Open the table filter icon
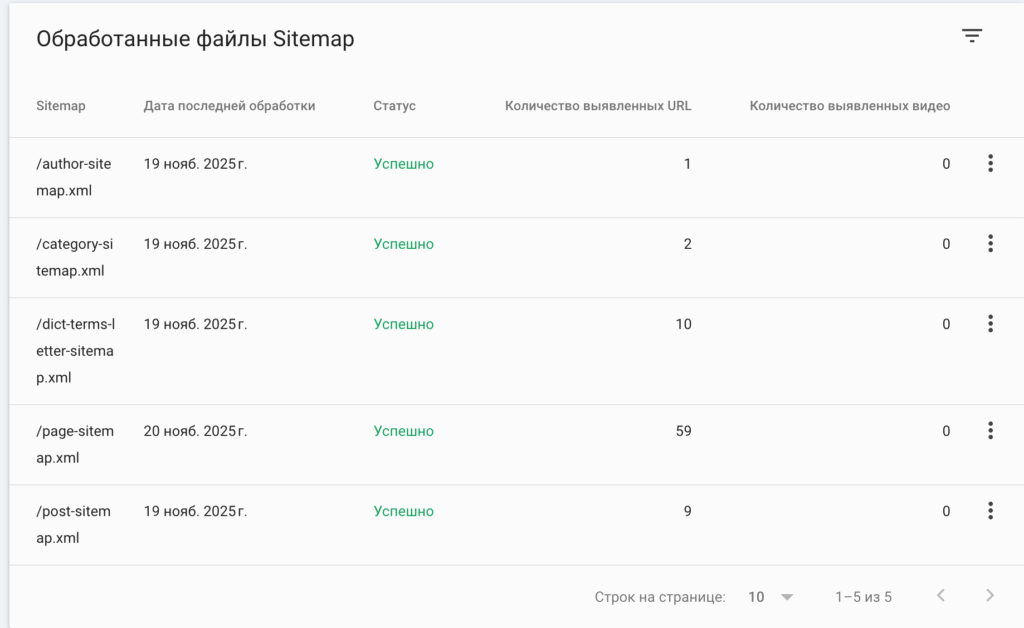This screenshot has width=1024, height=628. coord(972,36)
